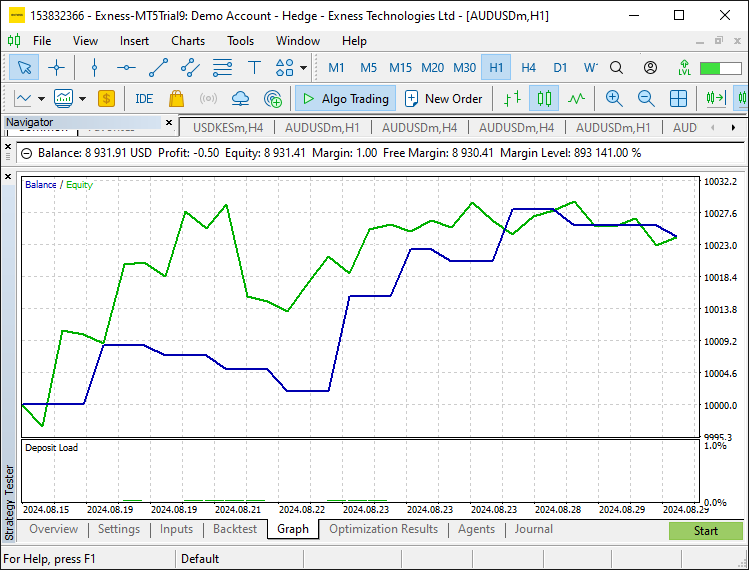Click the signals broadcast icon
The height and width of the screenshot is (570, 749).
208,99
